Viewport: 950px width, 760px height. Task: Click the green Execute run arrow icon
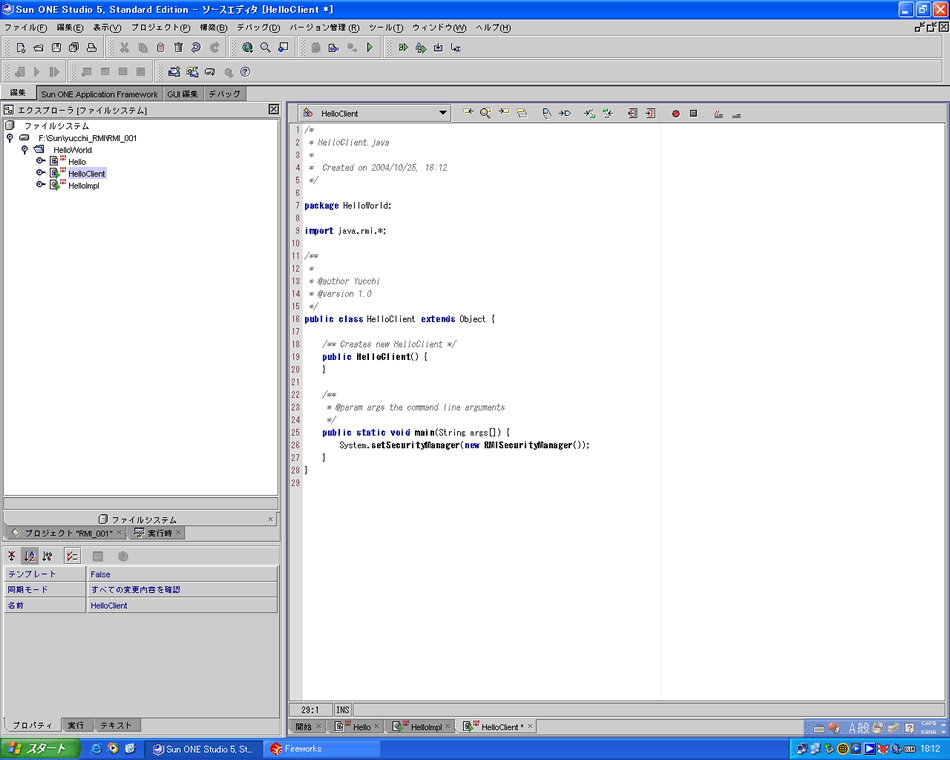coord(370,47)
